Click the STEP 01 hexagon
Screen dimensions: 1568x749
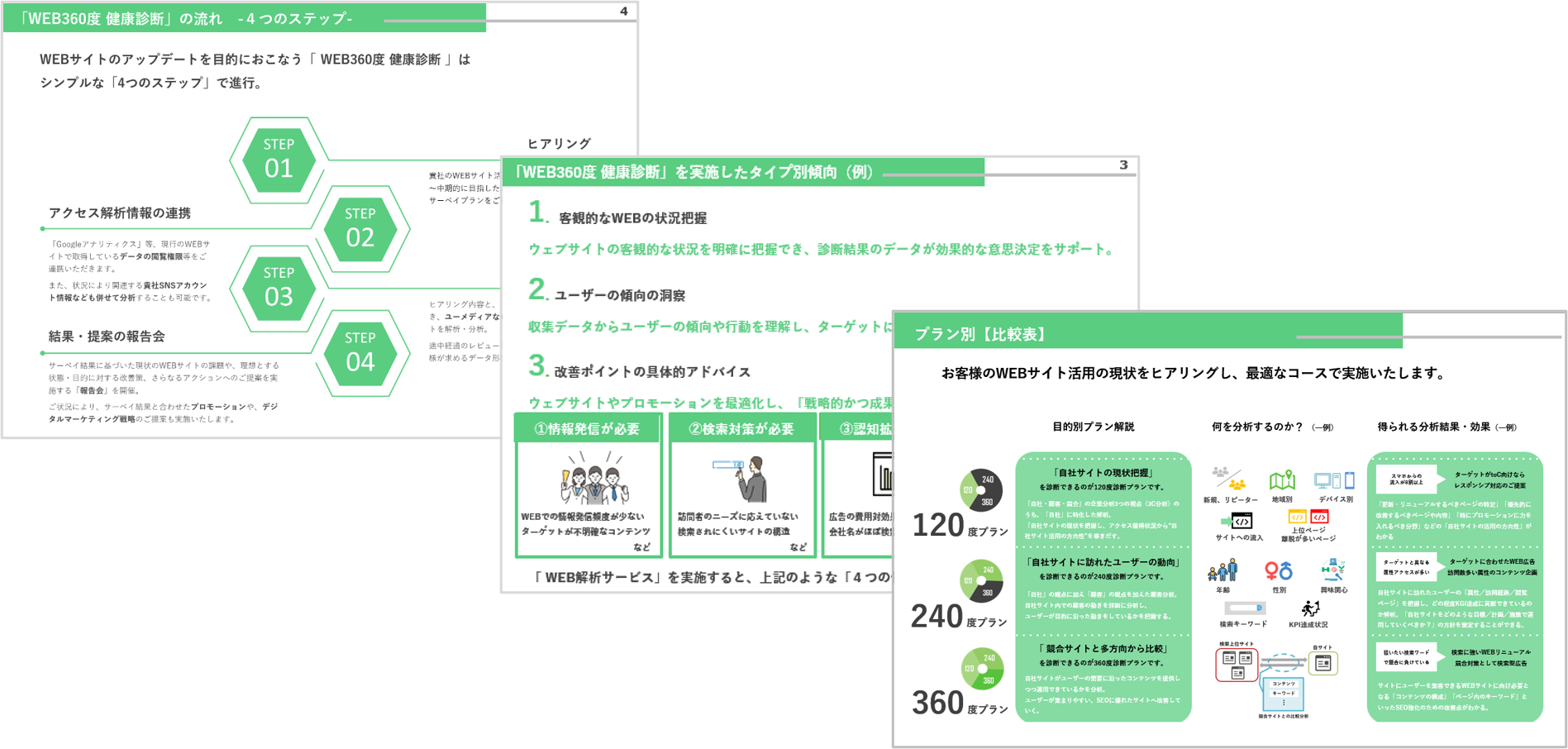[x=279, y=160]
